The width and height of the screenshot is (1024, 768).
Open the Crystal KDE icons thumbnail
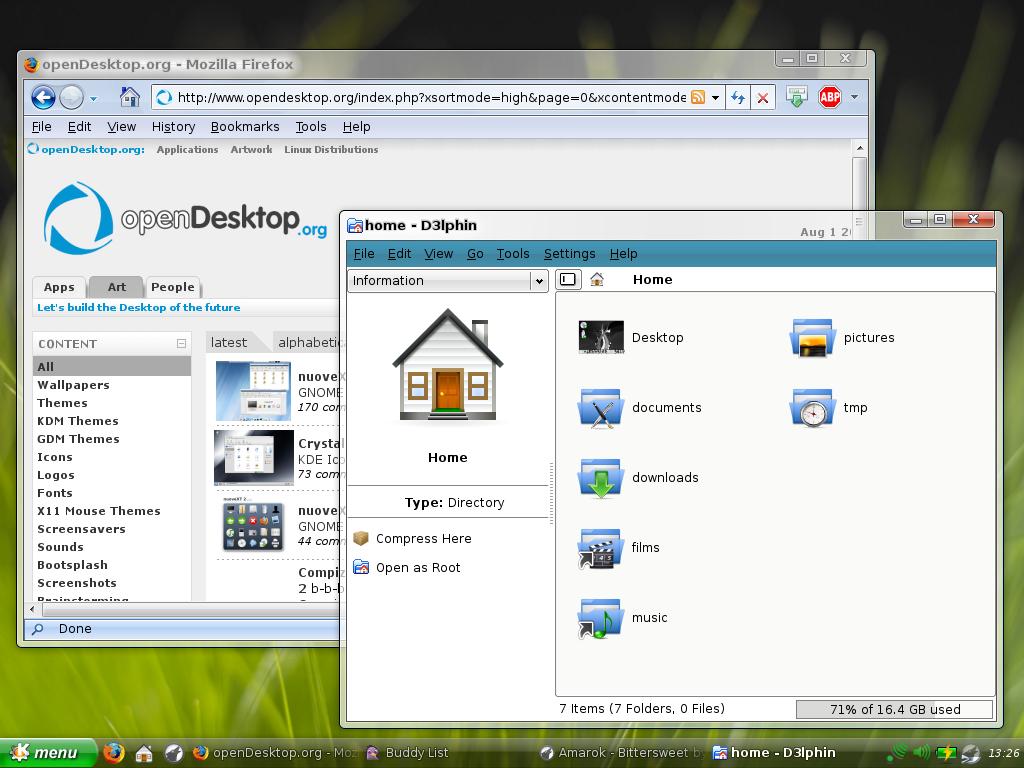pyautogui.click(x=253, y=457)
